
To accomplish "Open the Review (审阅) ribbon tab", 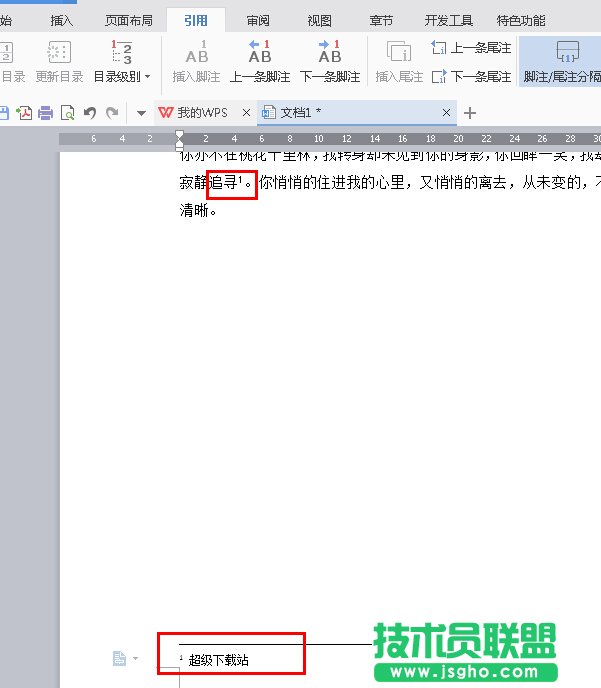I will (x=257, y=20).
